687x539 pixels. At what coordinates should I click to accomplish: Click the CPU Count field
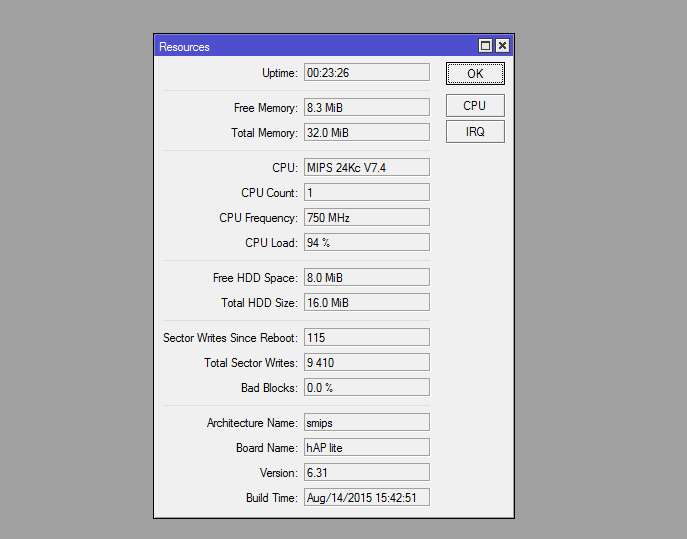point(366,193)
